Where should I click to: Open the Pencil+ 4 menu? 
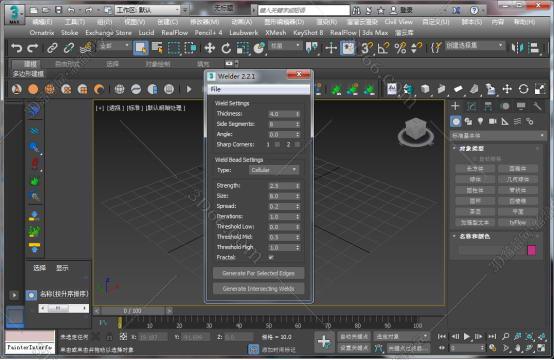click(x=208, y=33)
